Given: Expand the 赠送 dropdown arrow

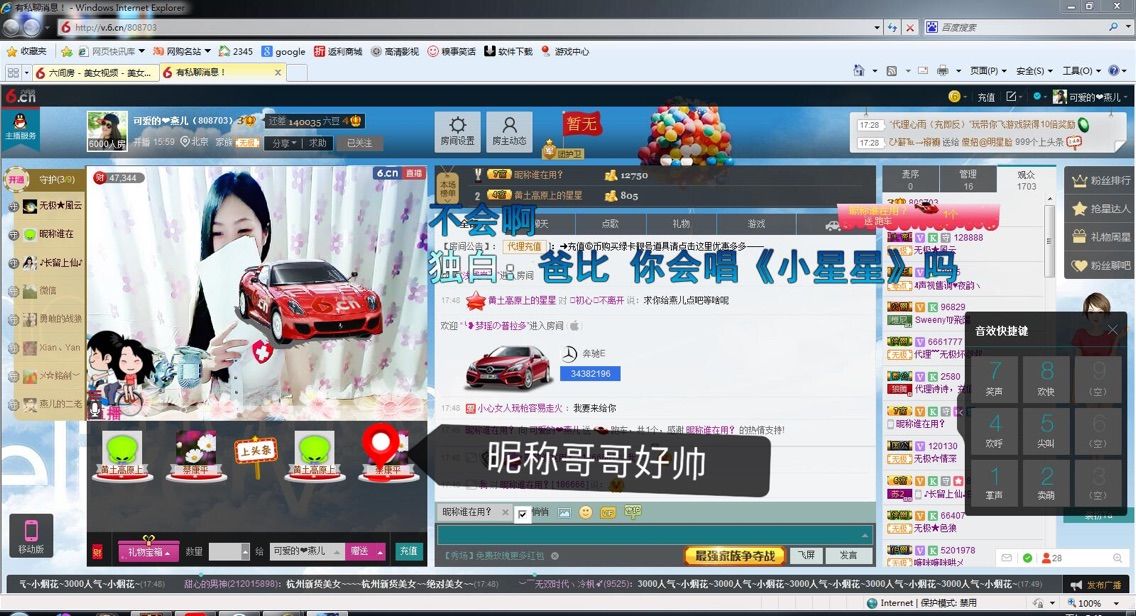Looking at the screenshot, I should pyautogui.click(x=380, y=552).
